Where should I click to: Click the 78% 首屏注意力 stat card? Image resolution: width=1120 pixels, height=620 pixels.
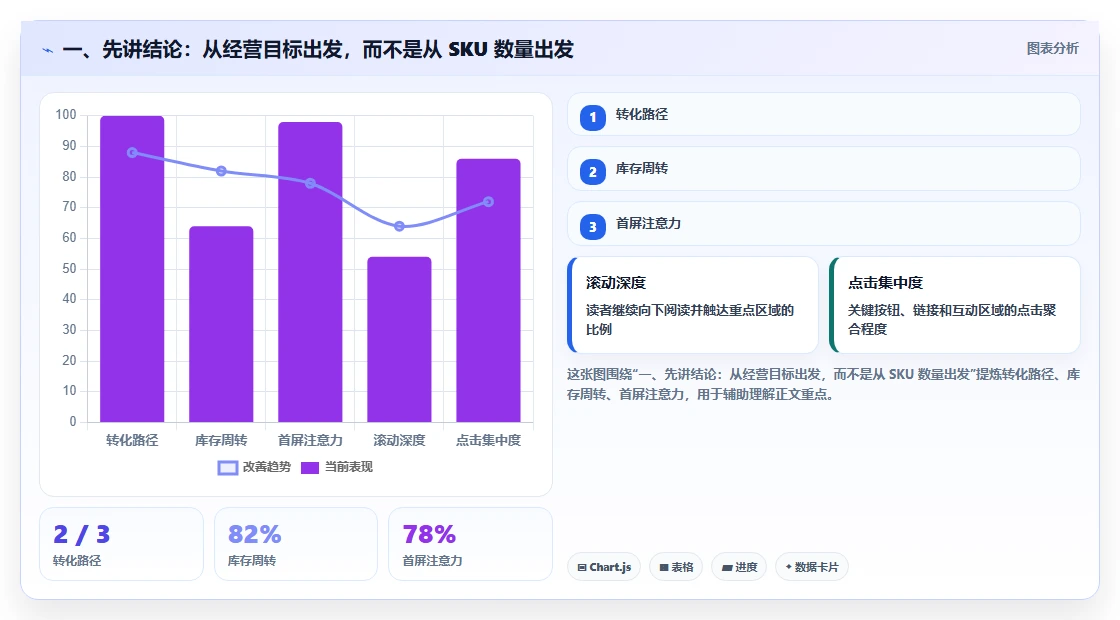pos(470,544)
